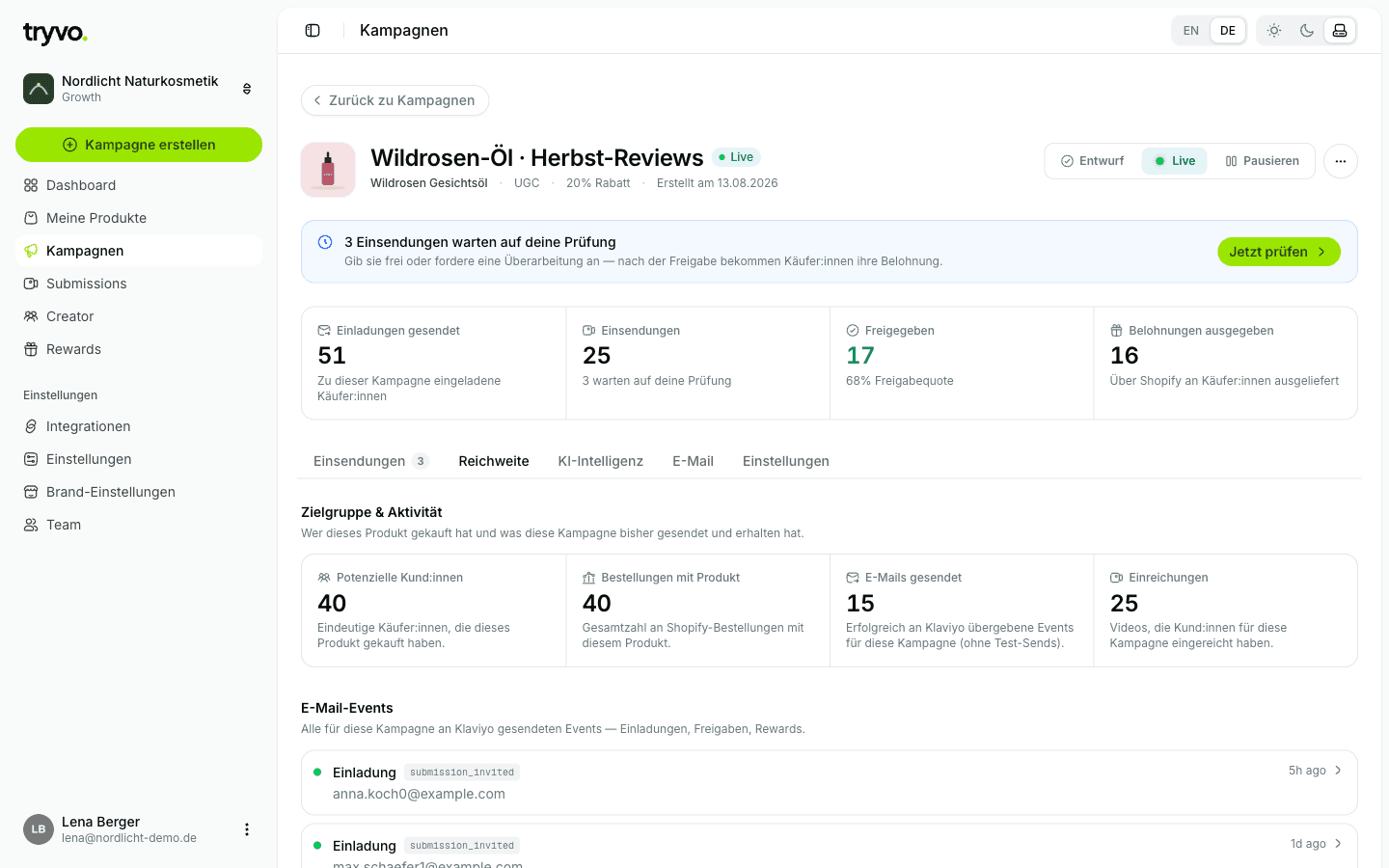Screen dimensions: 1389x868
Task: Open Integrationen settings
Action: tap(139, 426)
